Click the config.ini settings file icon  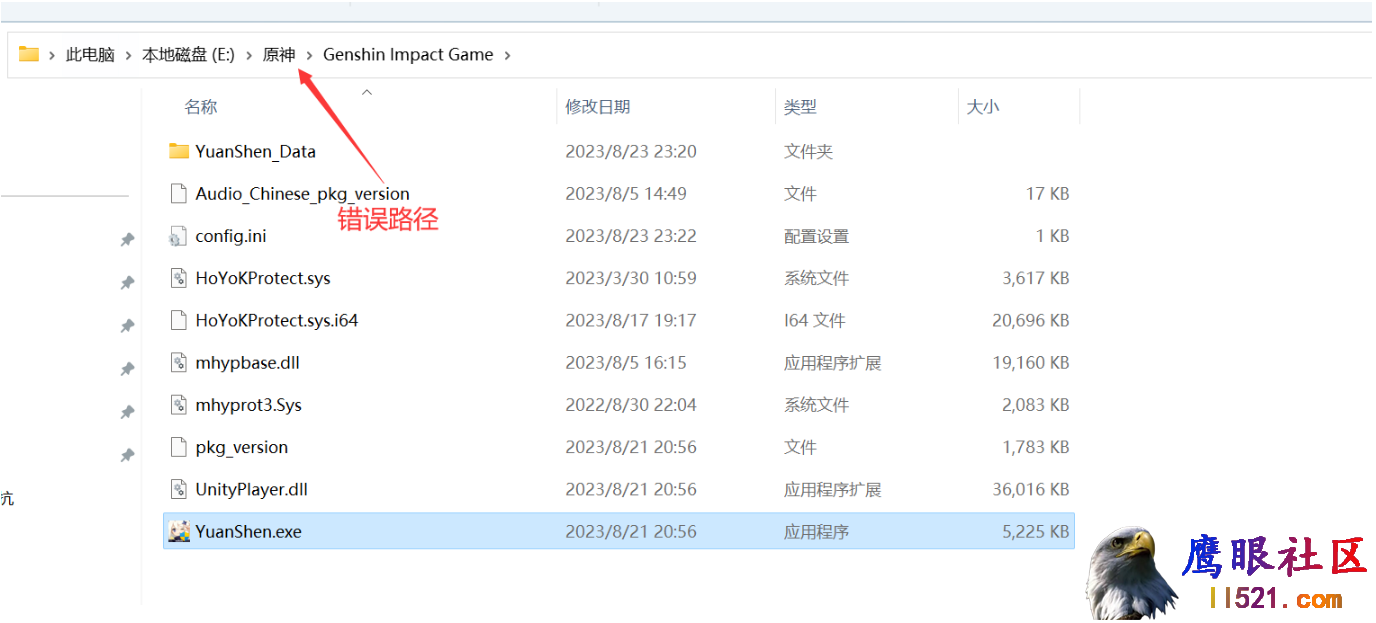179,236
